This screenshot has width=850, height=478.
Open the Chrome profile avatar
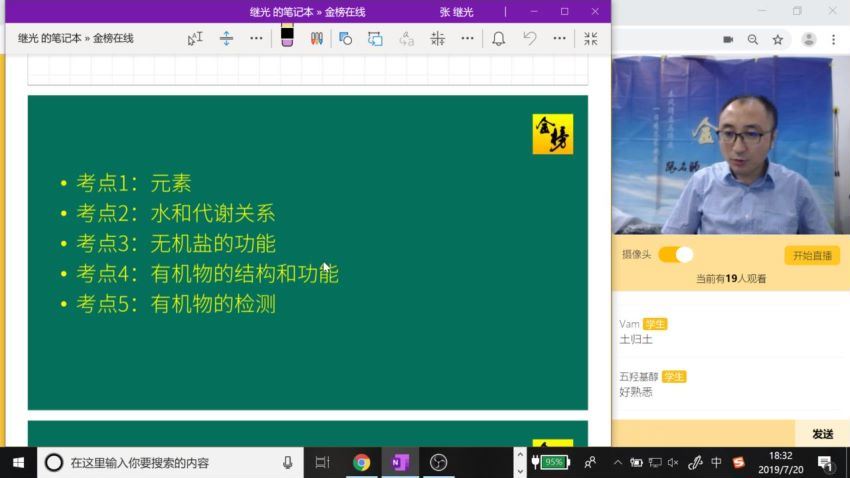click(x=809, y=40)
